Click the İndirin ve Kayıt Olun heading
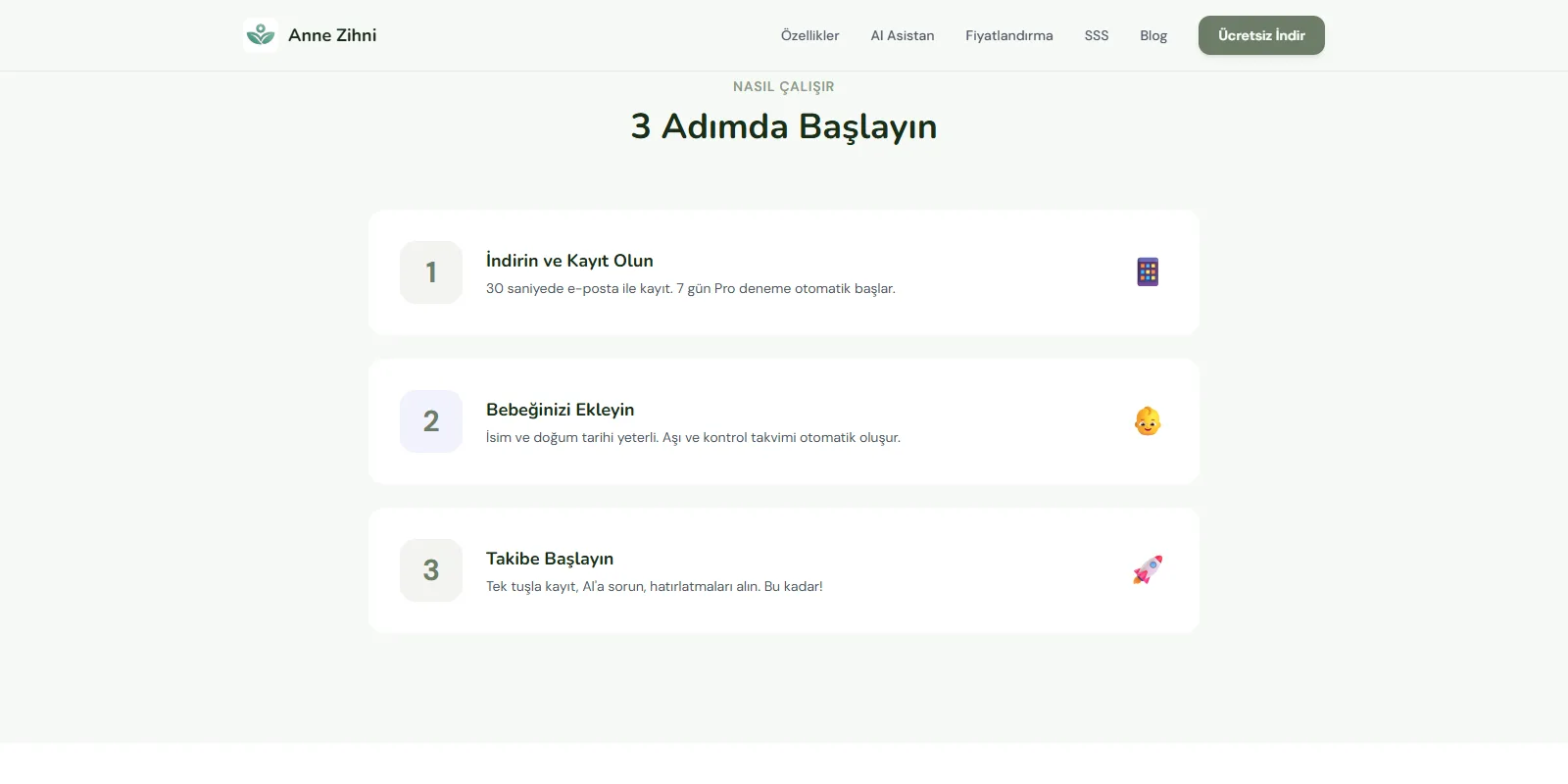The image size is (1568, 784). [569, 261]
